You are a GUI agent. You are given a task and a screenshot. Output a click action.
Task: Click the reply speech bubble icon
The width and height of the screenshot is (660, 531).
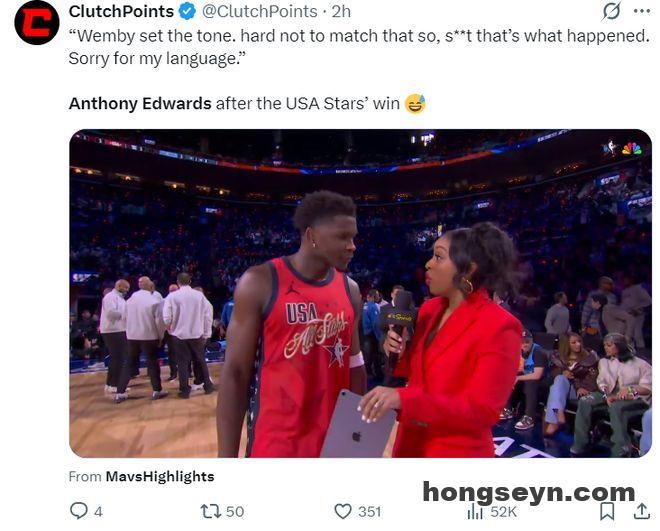(78, 511)
